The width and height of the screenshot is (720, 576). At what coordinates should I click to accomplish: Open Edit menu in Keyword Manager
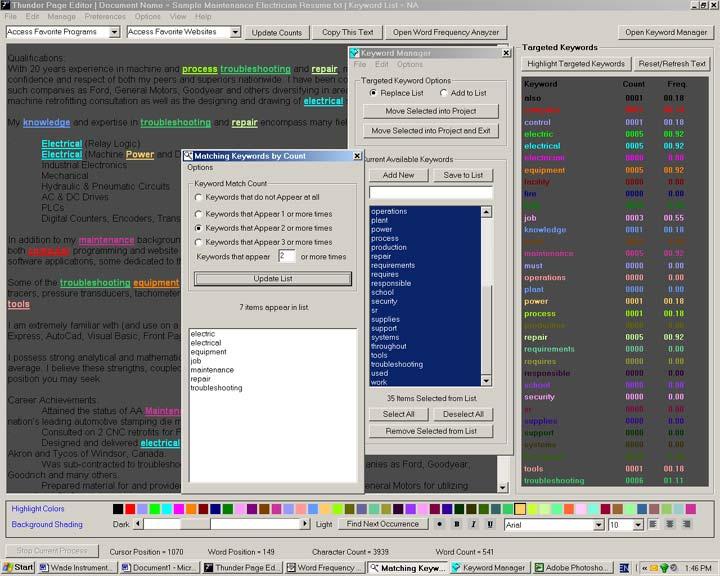tap(382, 64)
